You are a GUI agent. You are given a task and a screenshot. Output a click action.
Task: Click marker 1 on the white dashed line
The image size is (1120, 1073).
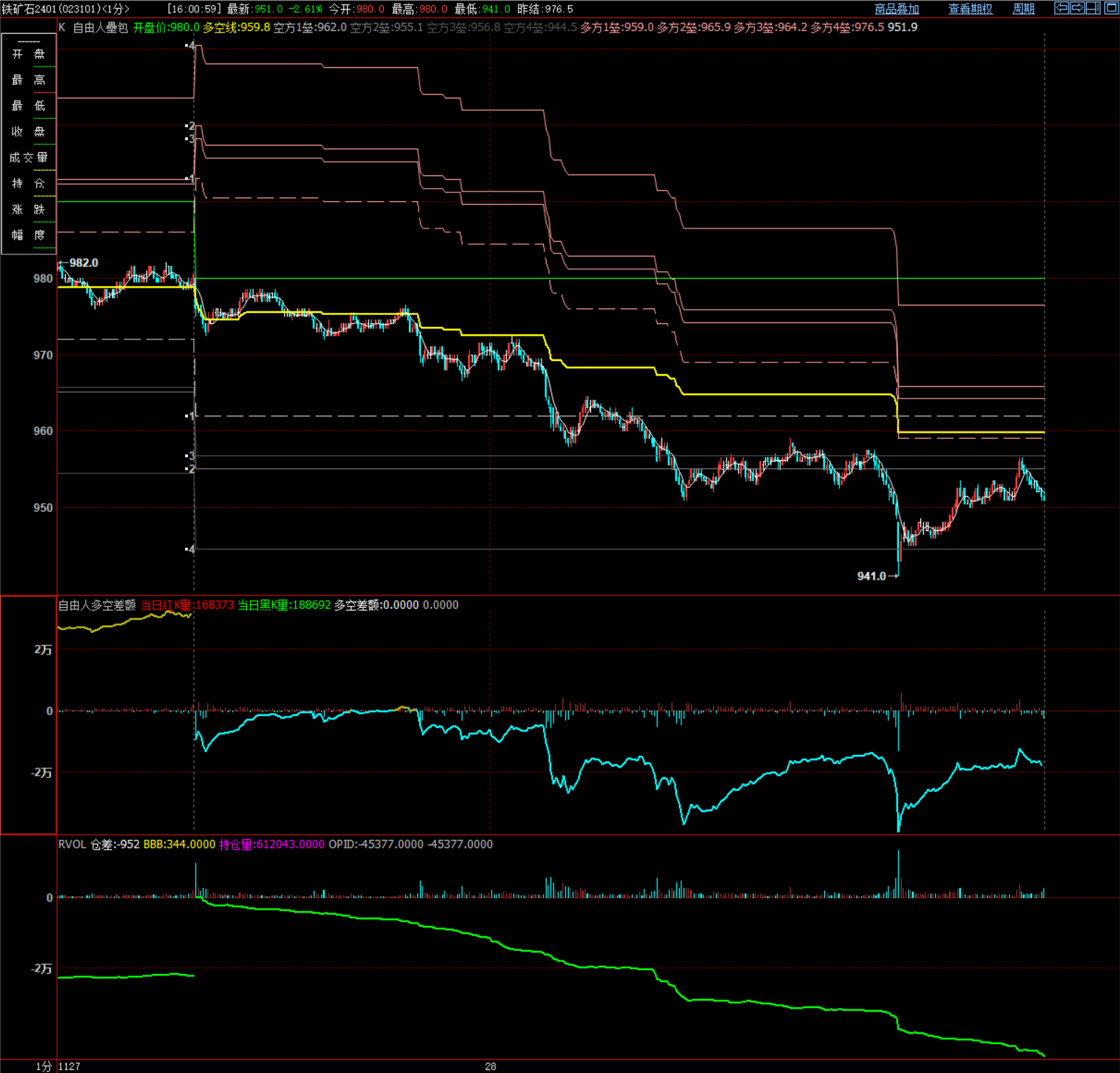[x=191, y=416]
